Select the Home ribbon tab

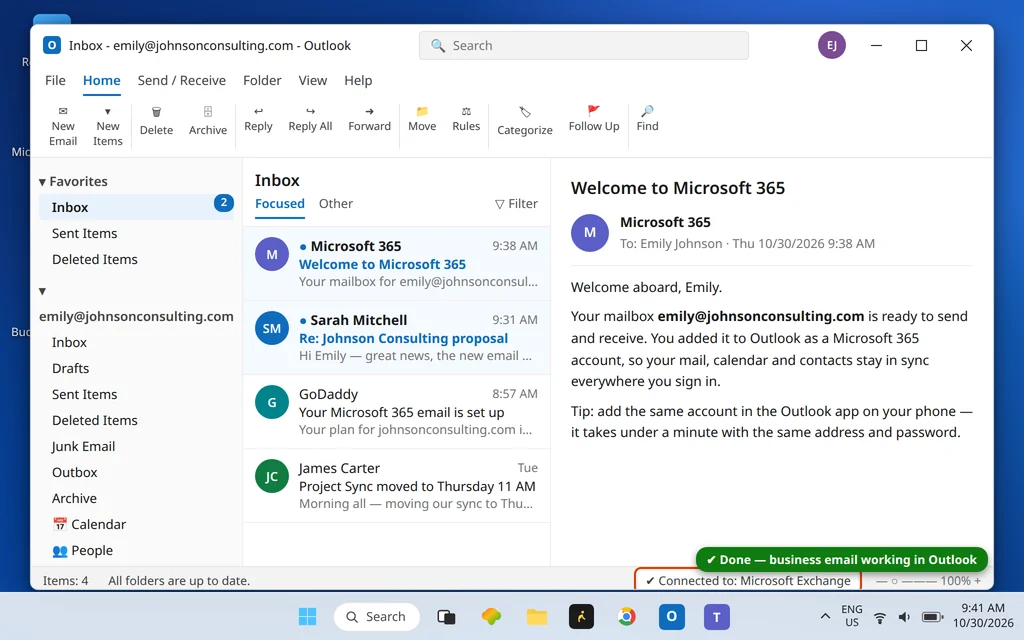pyautogui.click(x=101, y=80)
